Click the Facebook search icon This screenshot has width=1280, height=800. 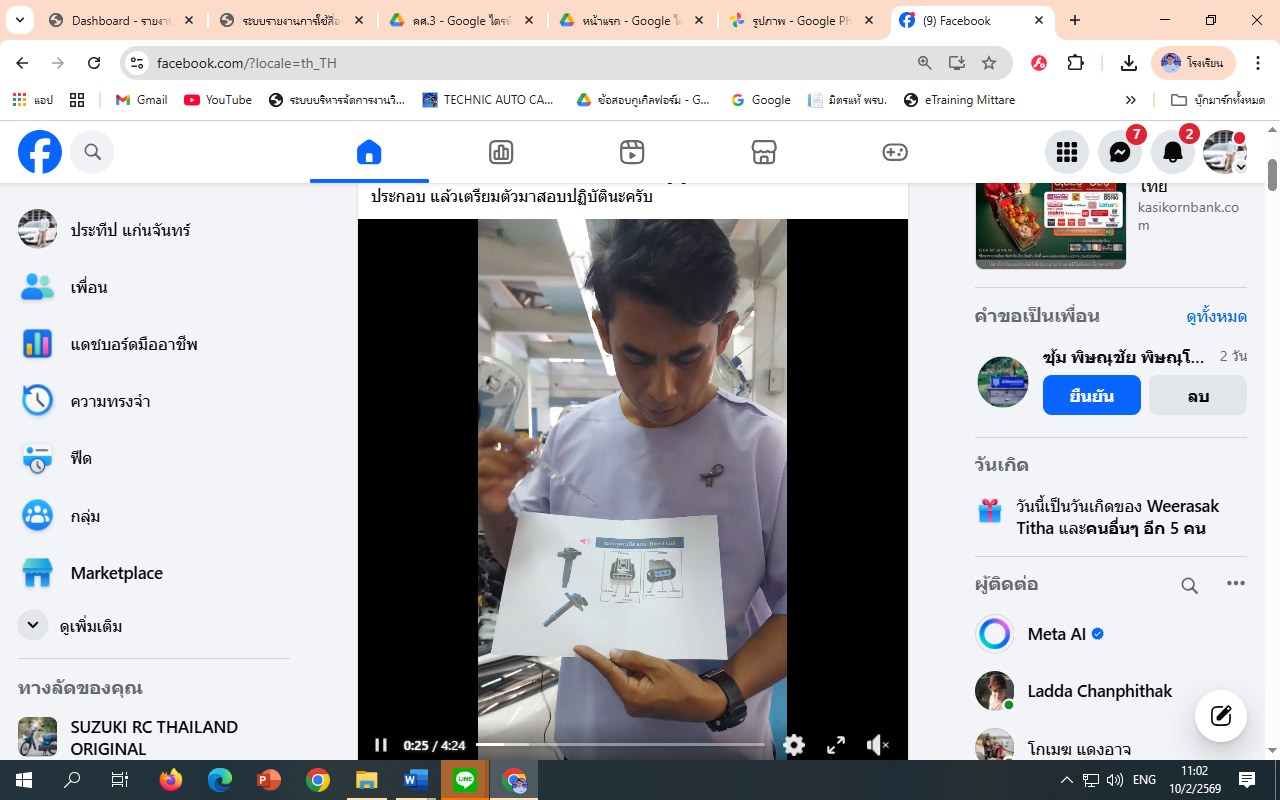(92, 152)
